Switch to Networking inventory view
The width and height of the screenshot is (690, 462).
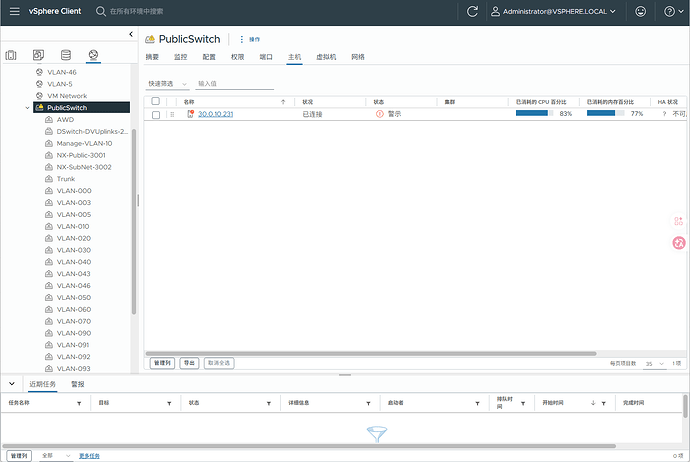(93, 55)
